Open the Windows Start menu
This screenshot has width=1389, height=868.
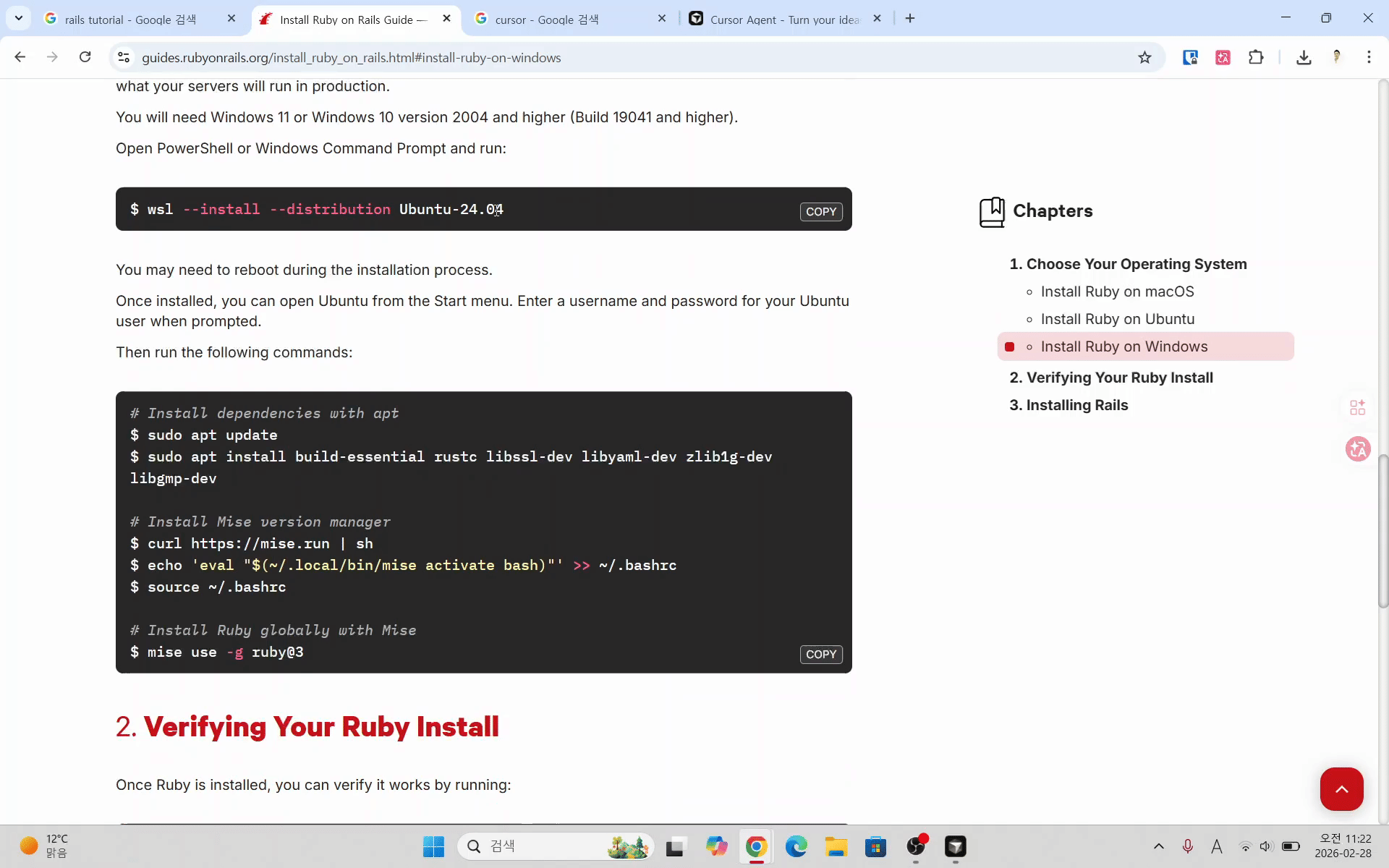click(x=433, y=846)
